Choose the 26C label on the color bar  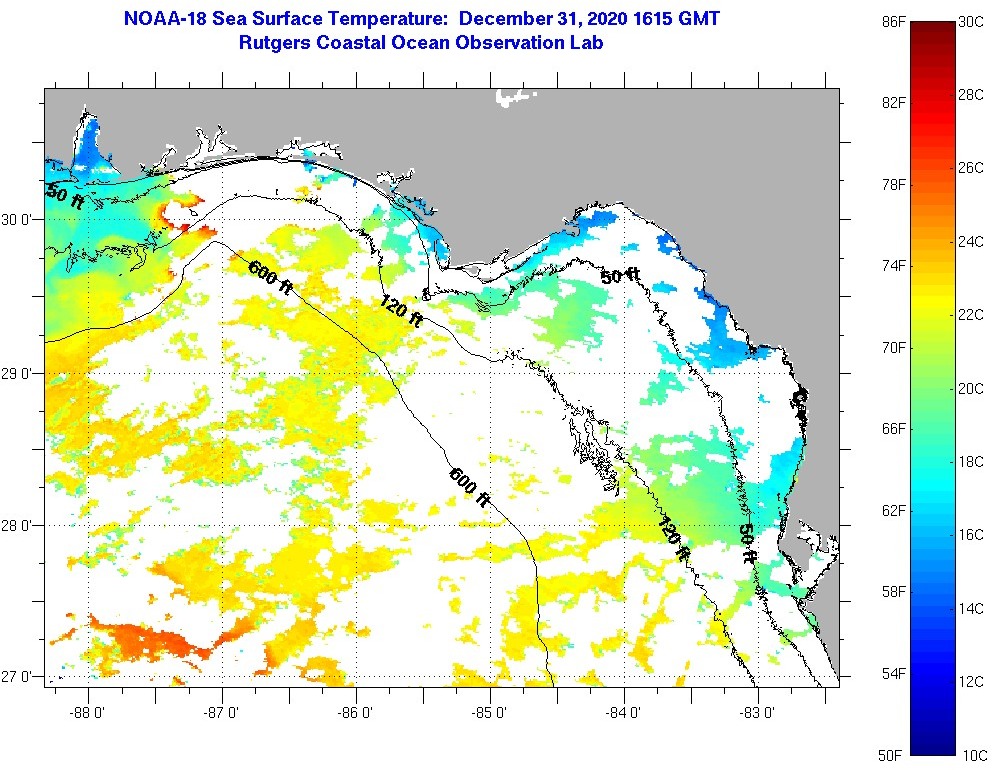[970, 168]
